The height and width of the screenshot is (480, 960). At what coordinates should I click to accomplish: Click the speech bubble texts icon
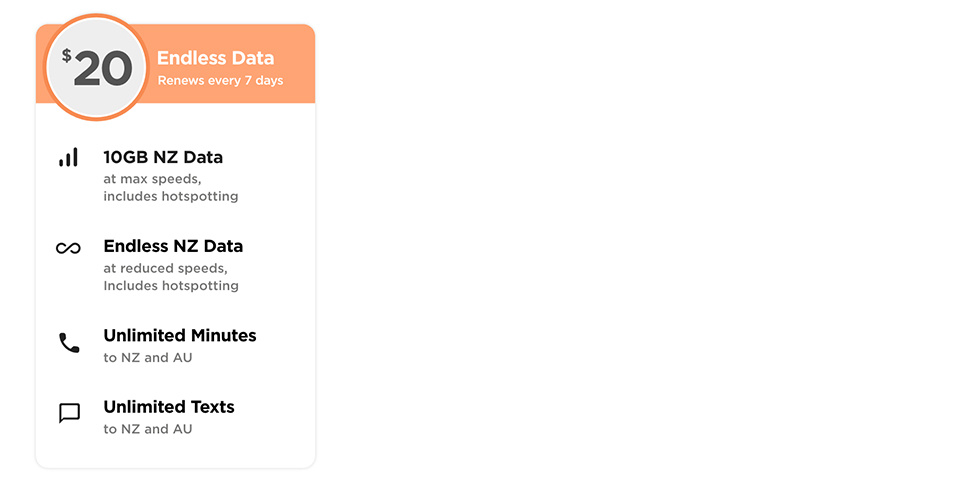[69, 413]
